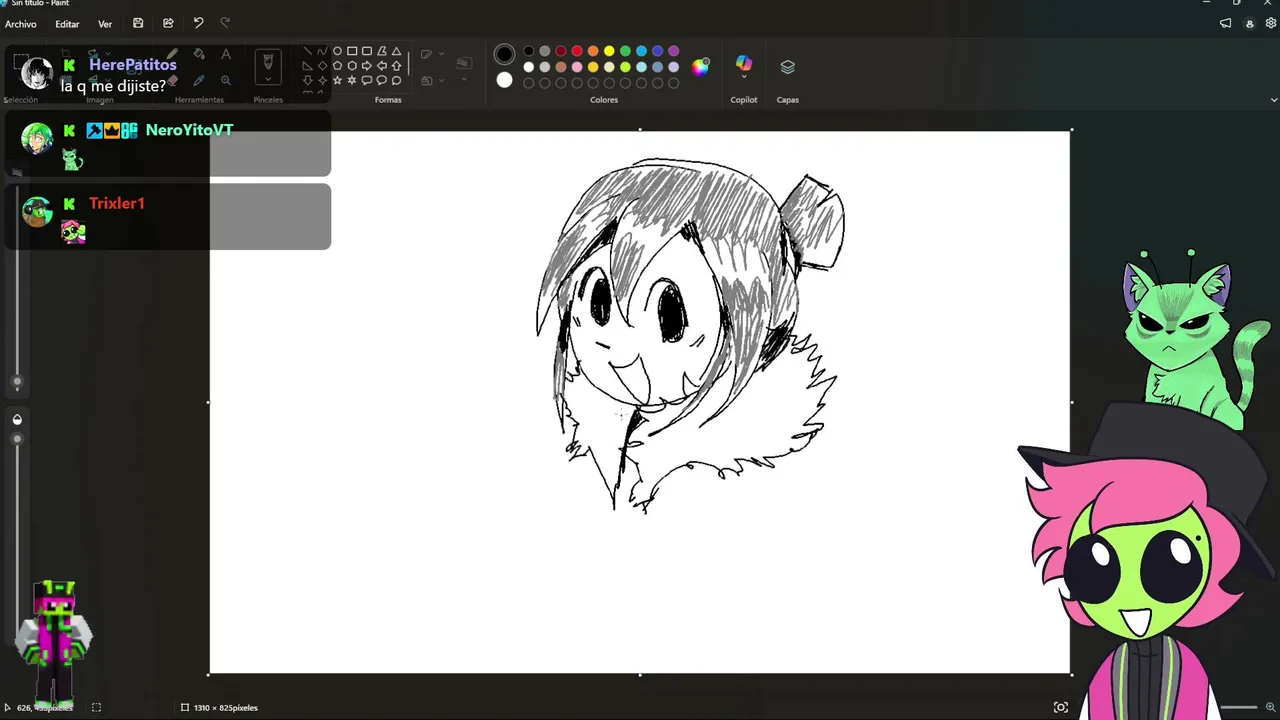Select the Polygon shape
The width and height of the screenshot is (1280, 720).
pyautogui.click(x=382, y=51)
